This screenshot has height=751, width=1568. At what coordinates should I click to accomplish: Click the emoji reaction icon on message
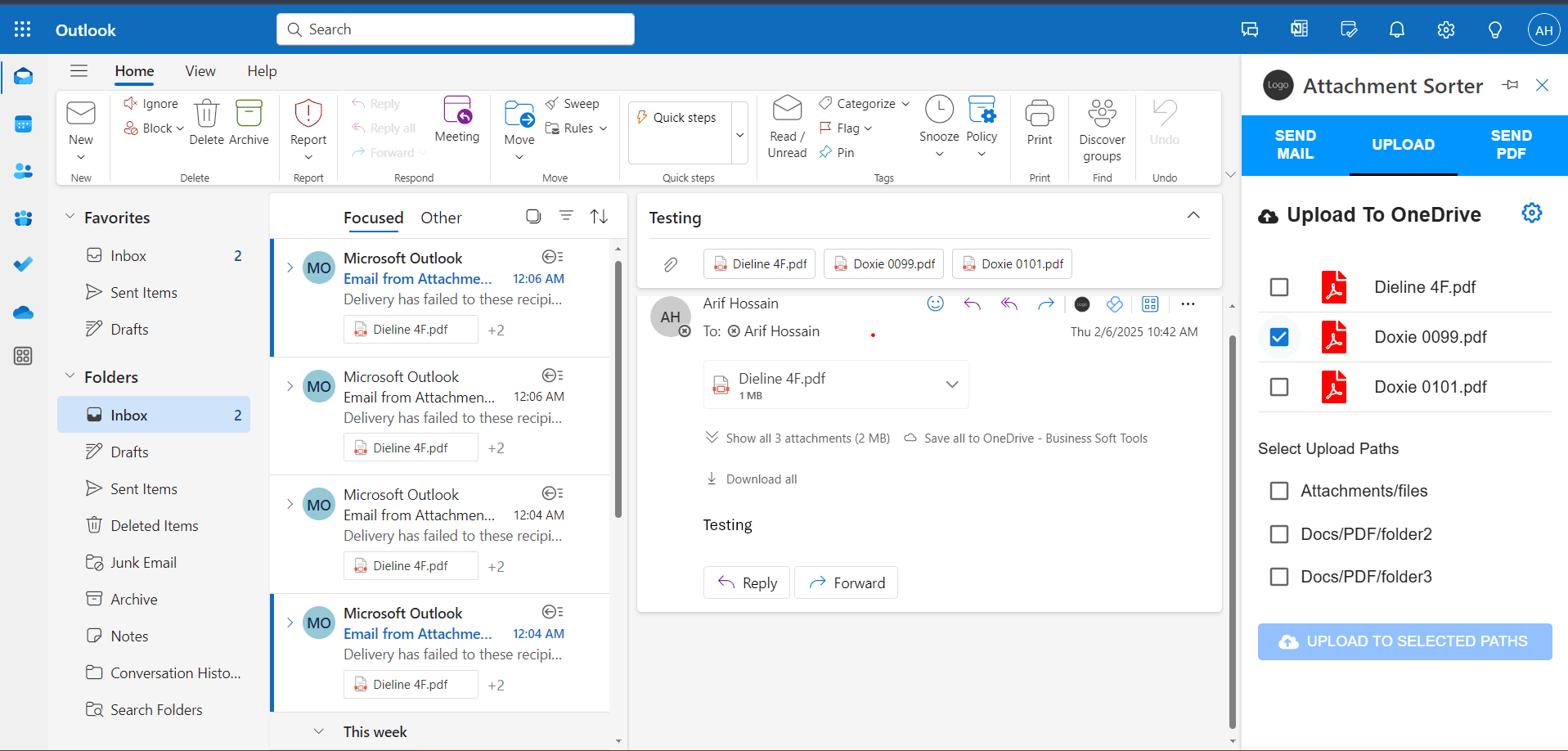pyautogui.click(x=936, y=304)
